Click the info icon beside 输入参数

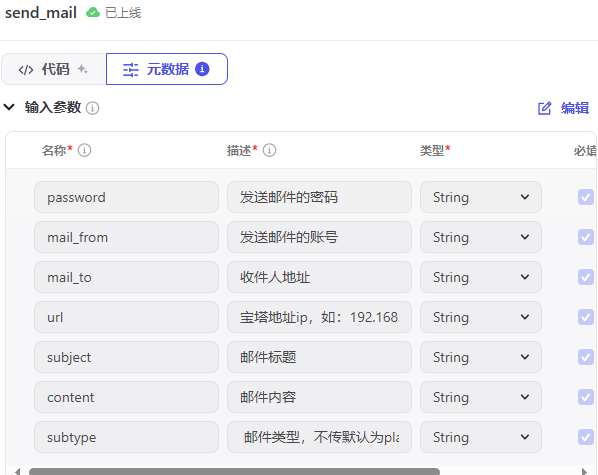pos(93,108)
